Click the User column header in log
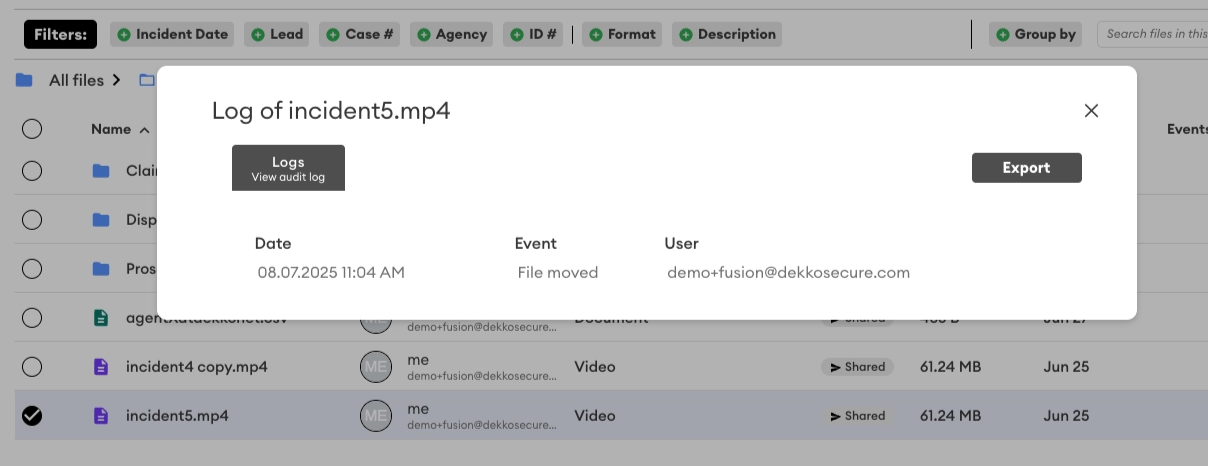Image resolution: width=1208 pixels, height=466 pixels. click(681, 243)
